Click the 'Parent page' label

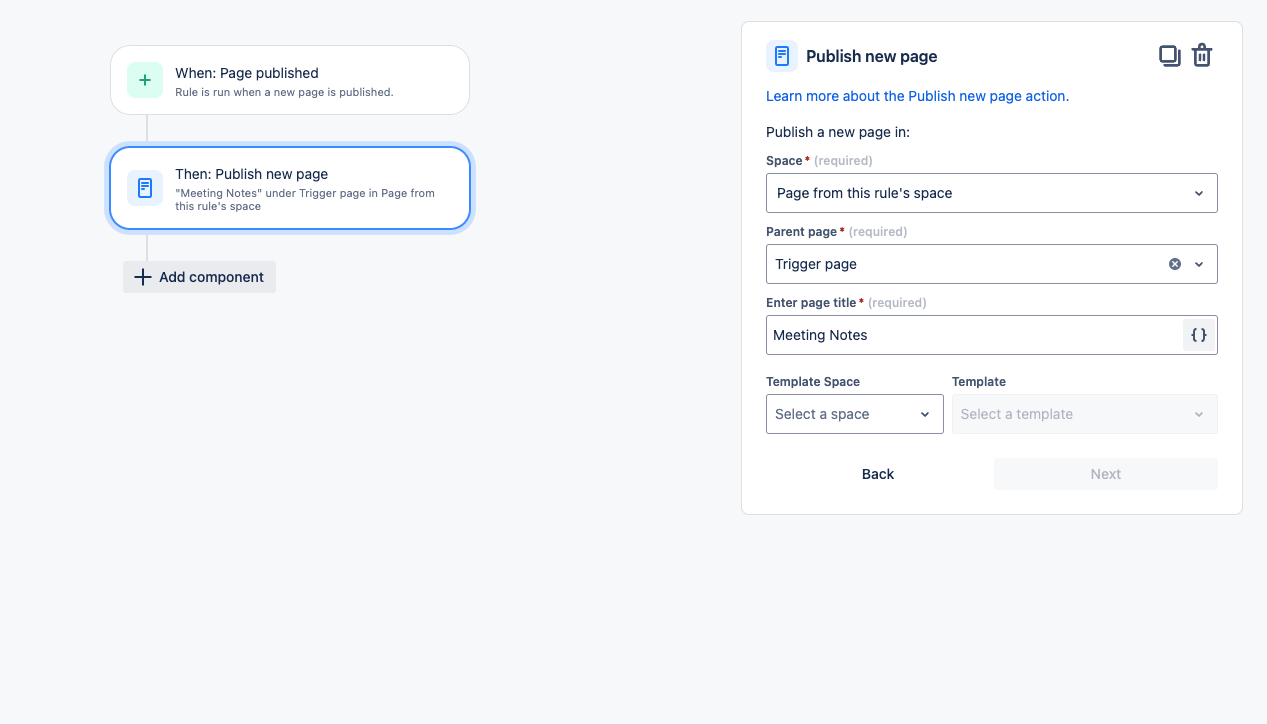coord(801,231)
